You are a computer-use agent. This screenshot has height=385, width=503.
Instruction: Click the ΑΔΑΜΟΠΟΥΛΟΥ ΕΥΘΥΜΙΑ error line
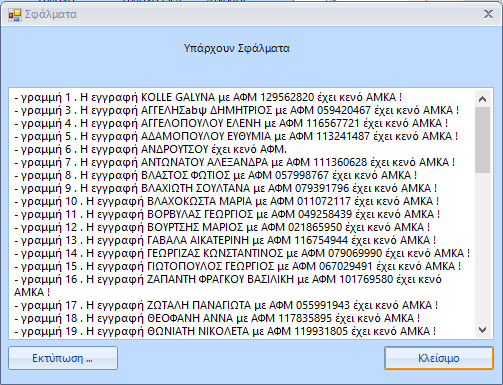[236, 136]
